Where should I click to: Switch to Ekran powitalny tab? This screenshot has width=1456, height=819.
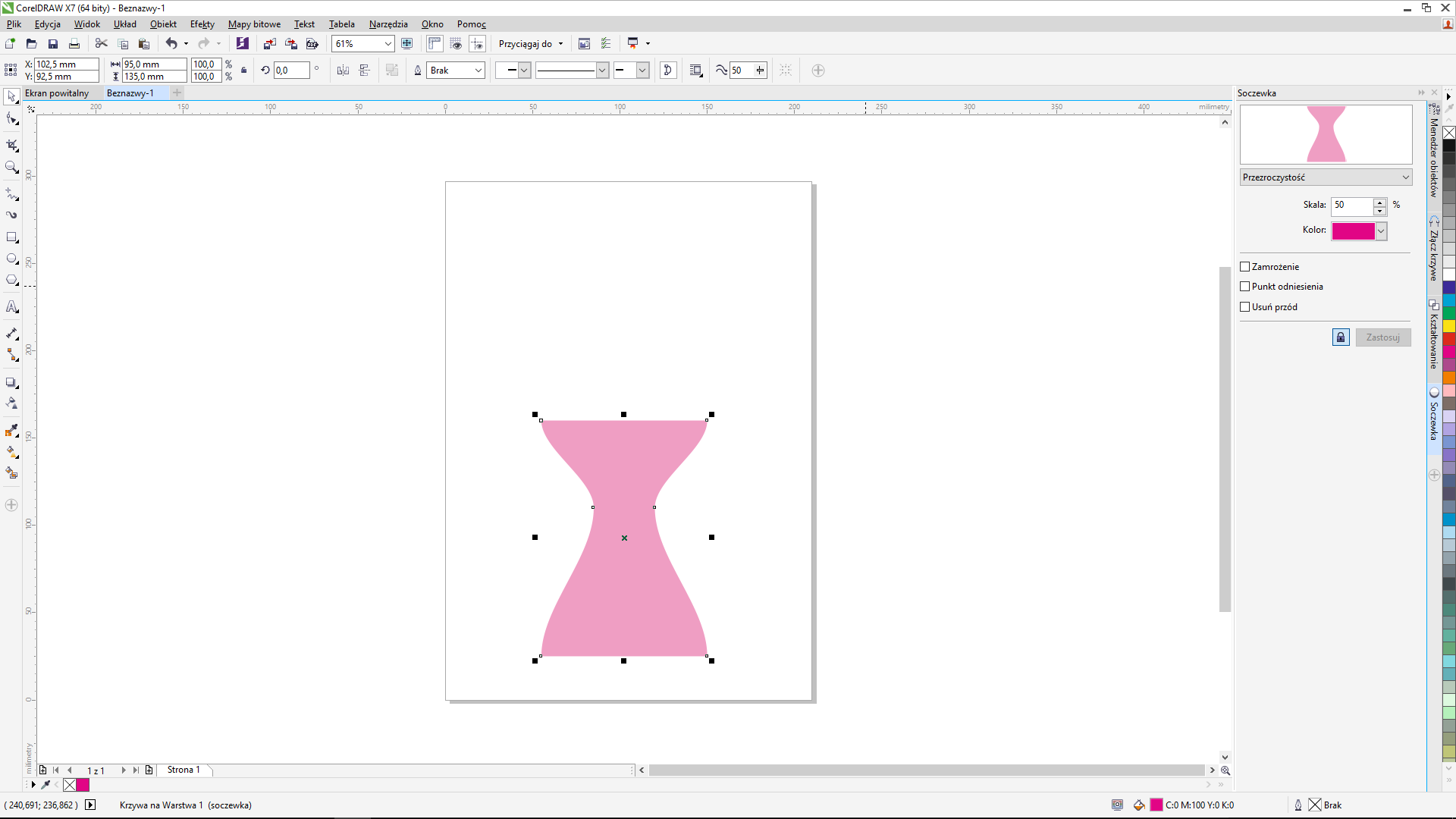pyautogui.click(x=57, y=93)
